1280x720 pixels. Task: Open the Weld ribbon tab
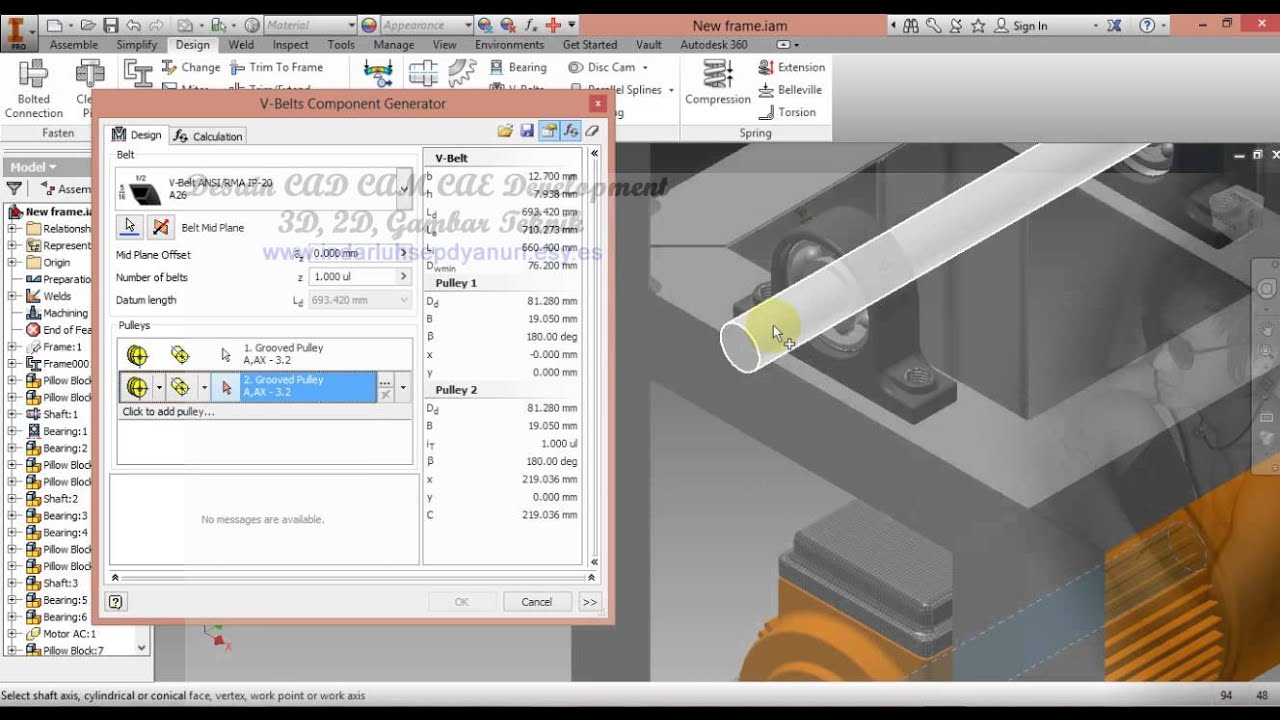click(241, 45)
